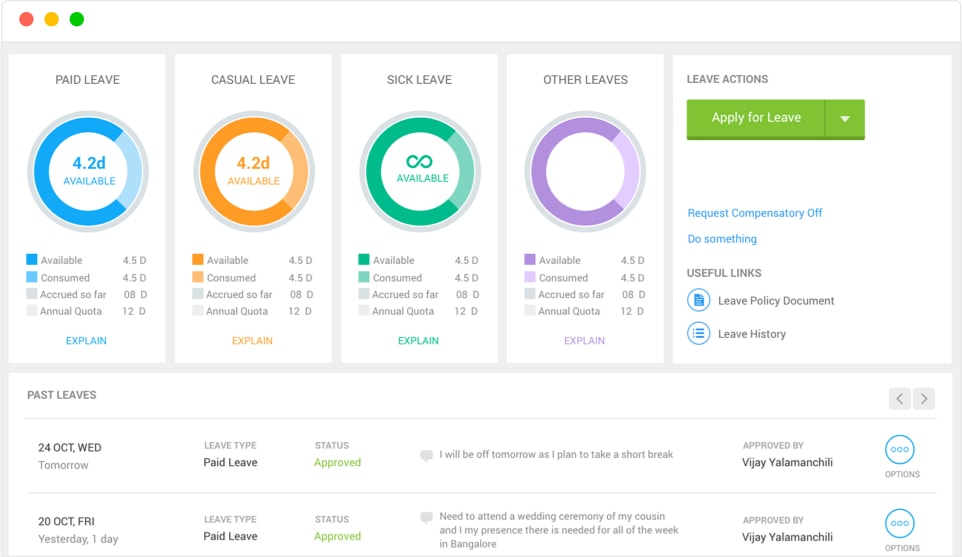Click comment bubble icon on 24 Oct leave

pos(427,456)
